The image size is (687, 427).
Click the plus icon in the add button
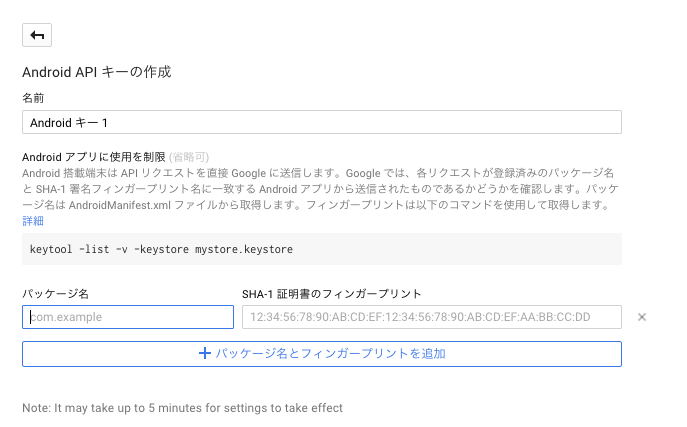pos(205,353)
